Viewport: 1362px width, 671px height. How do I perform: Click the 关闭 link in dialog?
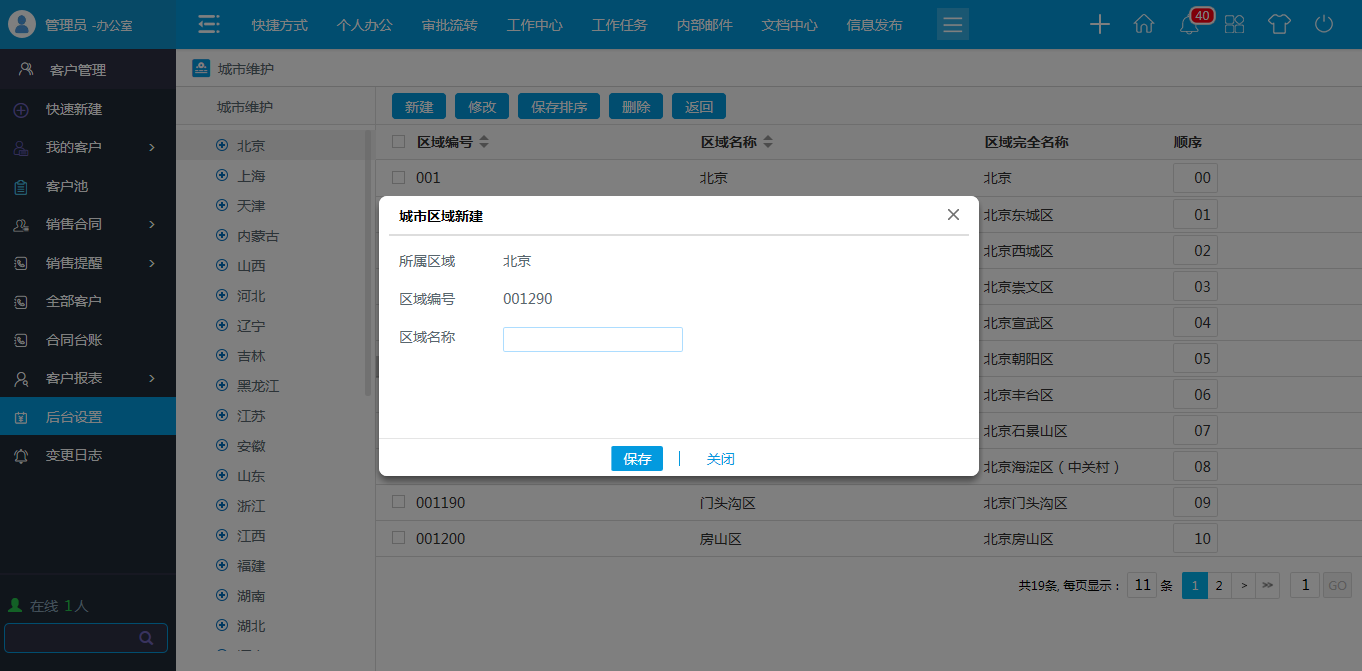tap(720, 459)
